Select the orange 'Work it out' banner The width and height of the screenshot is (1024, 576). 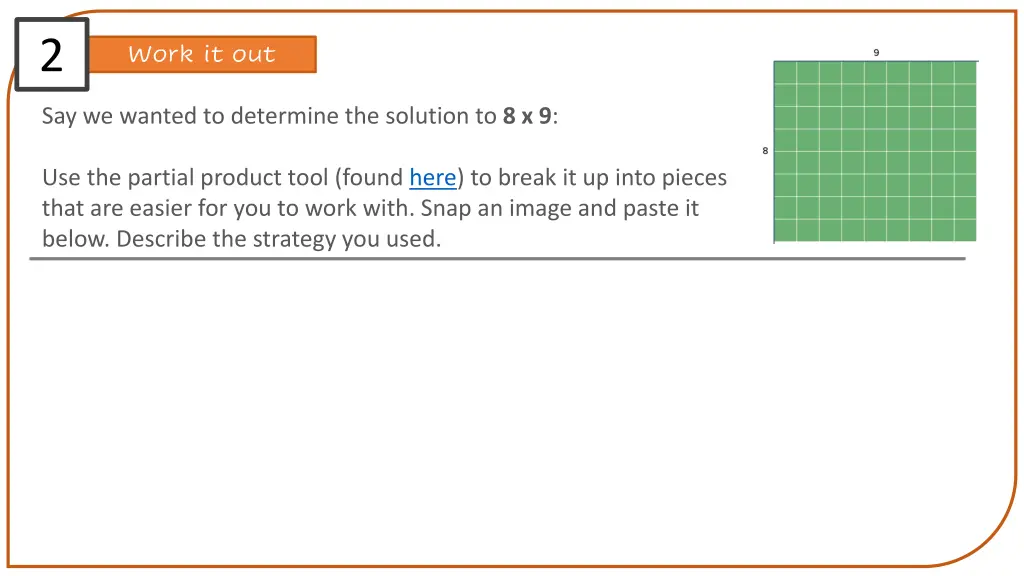coord(202,54)
